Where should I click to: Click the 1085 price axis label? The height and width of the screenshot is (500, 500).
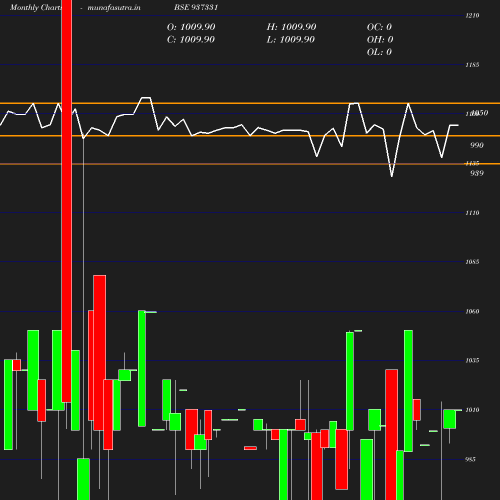[472, 262]
